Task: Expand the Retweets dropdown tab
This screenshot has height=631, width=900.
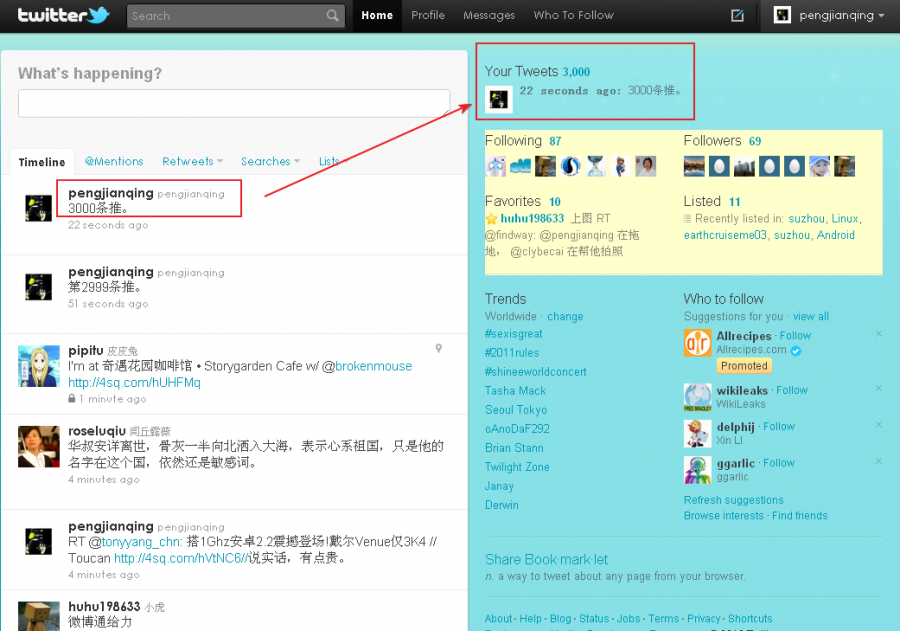Action: point(192,161)
